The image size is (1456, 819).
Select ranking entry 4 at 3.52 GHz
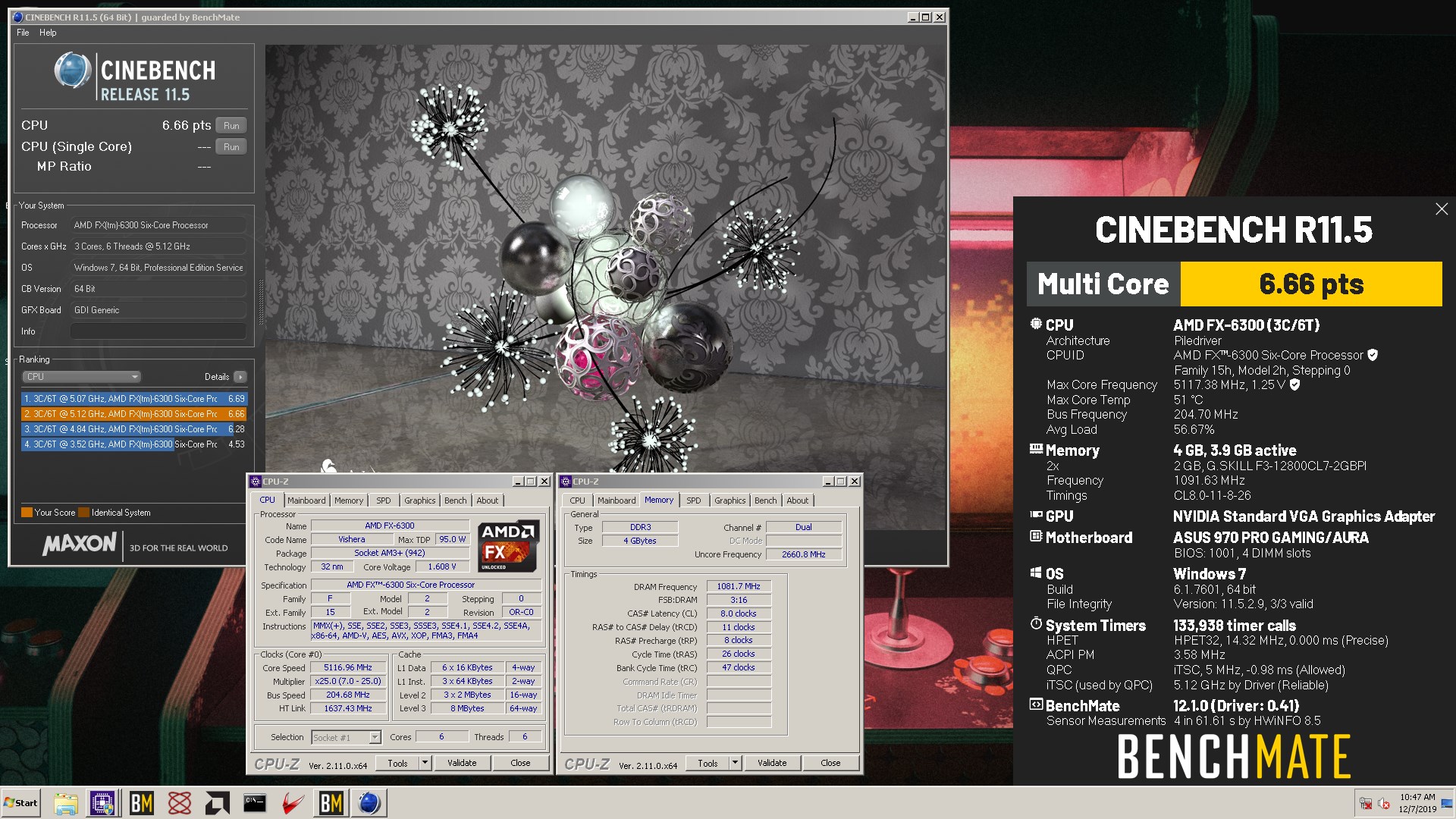pyautogui.click(x=134, y=444)
